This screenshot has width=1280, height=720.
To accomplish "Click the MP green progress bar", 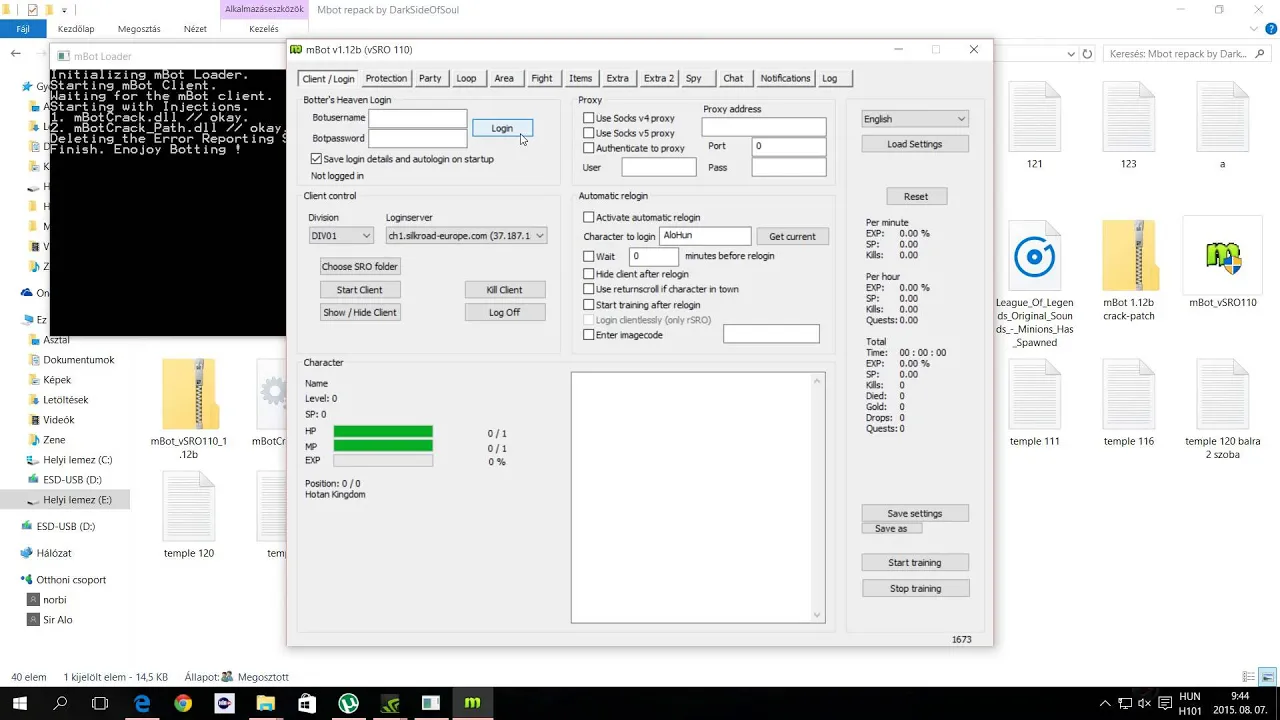I will click(383, 446).
